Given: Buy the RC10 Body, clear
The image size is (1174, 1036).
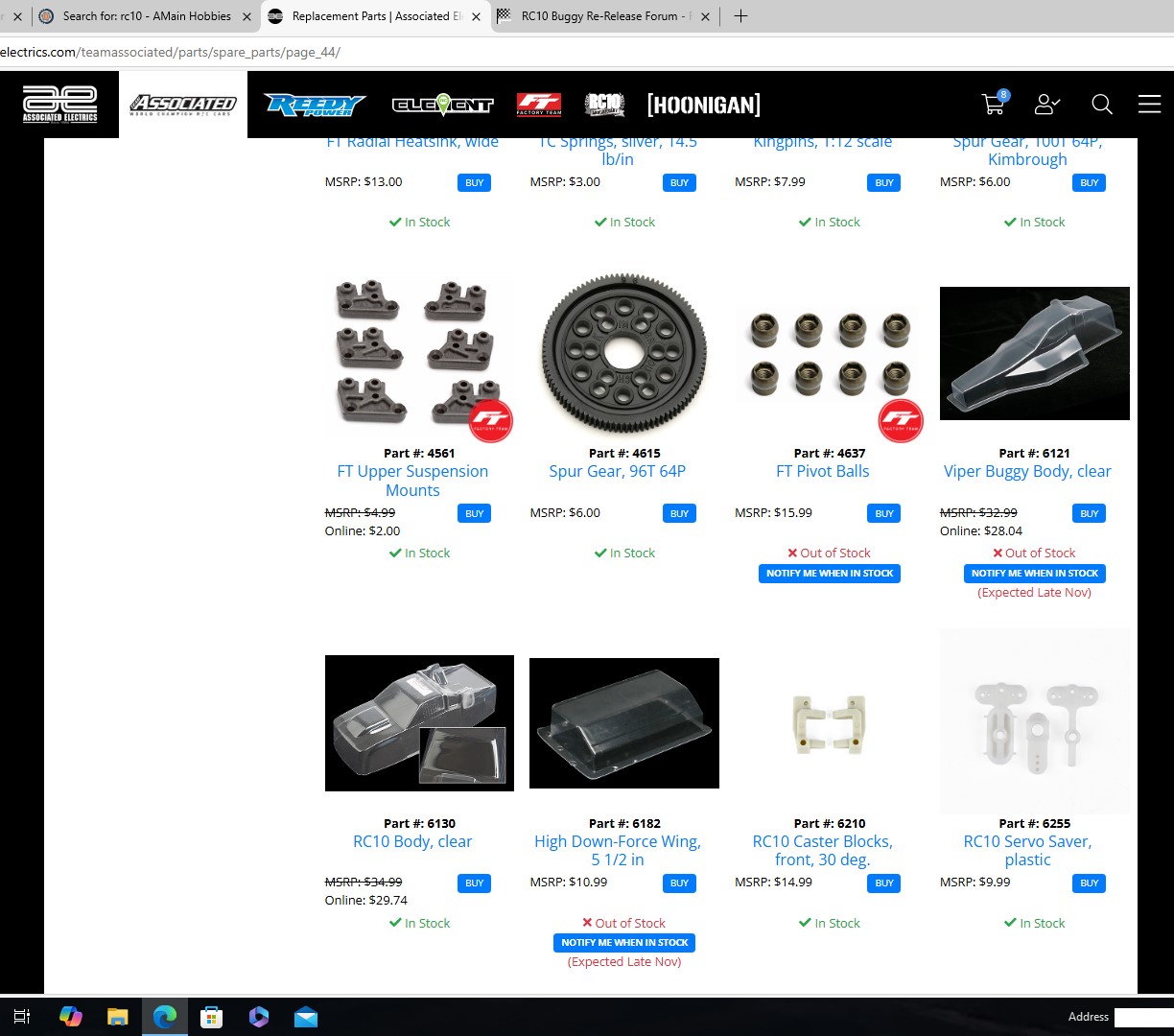Looking at the screenshot, I should (x=475, y=883).
